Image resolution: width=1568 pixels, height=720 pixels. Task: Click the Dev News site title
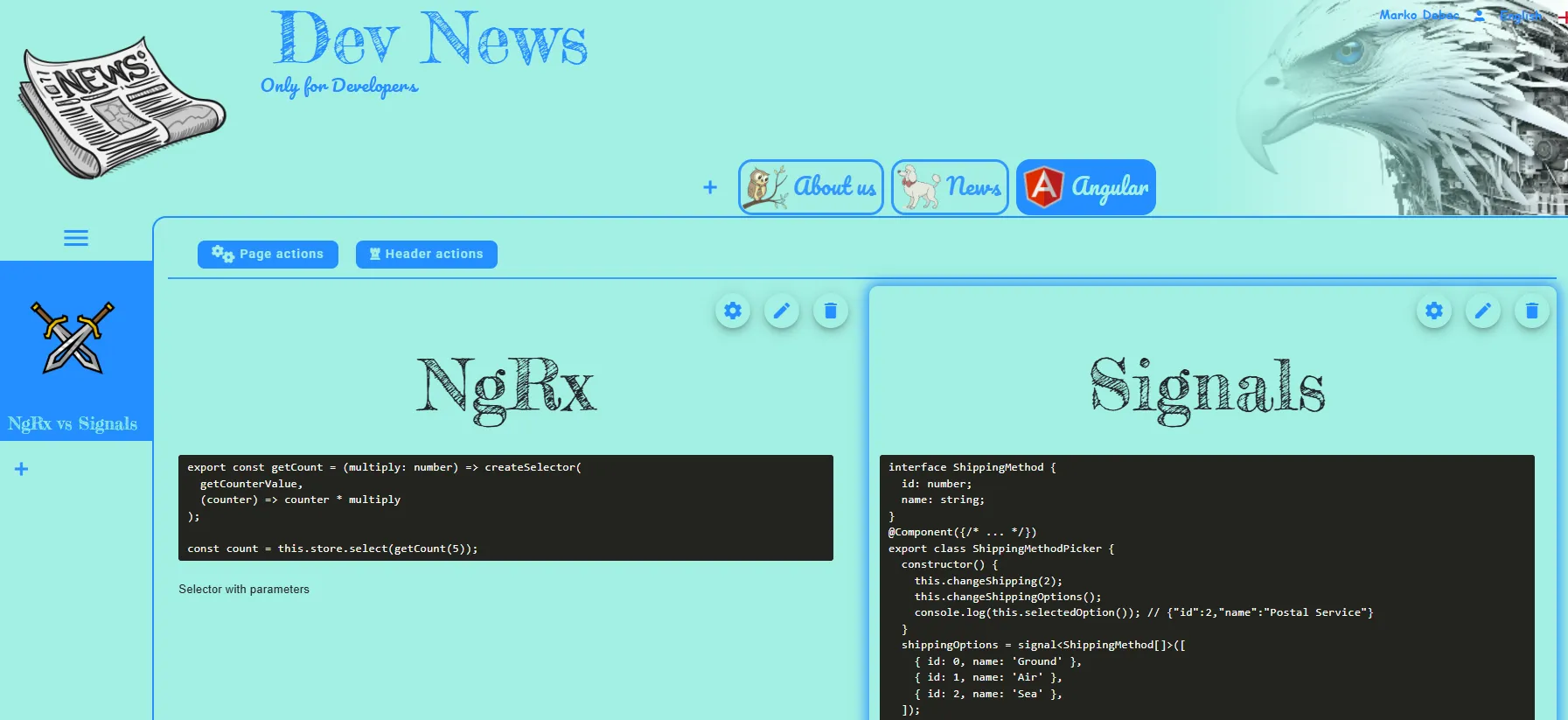(x=429, y=40)
